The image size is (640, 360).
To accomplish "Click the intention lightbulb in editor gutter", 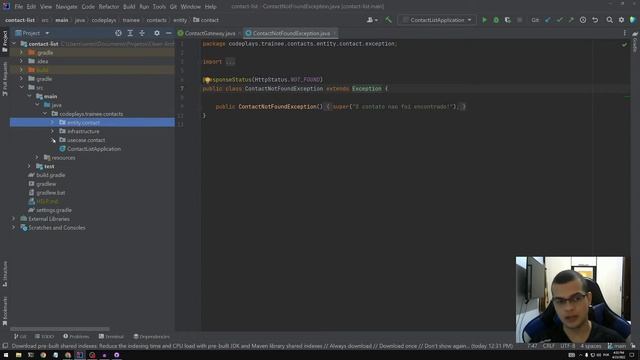I will pos(207,80).
